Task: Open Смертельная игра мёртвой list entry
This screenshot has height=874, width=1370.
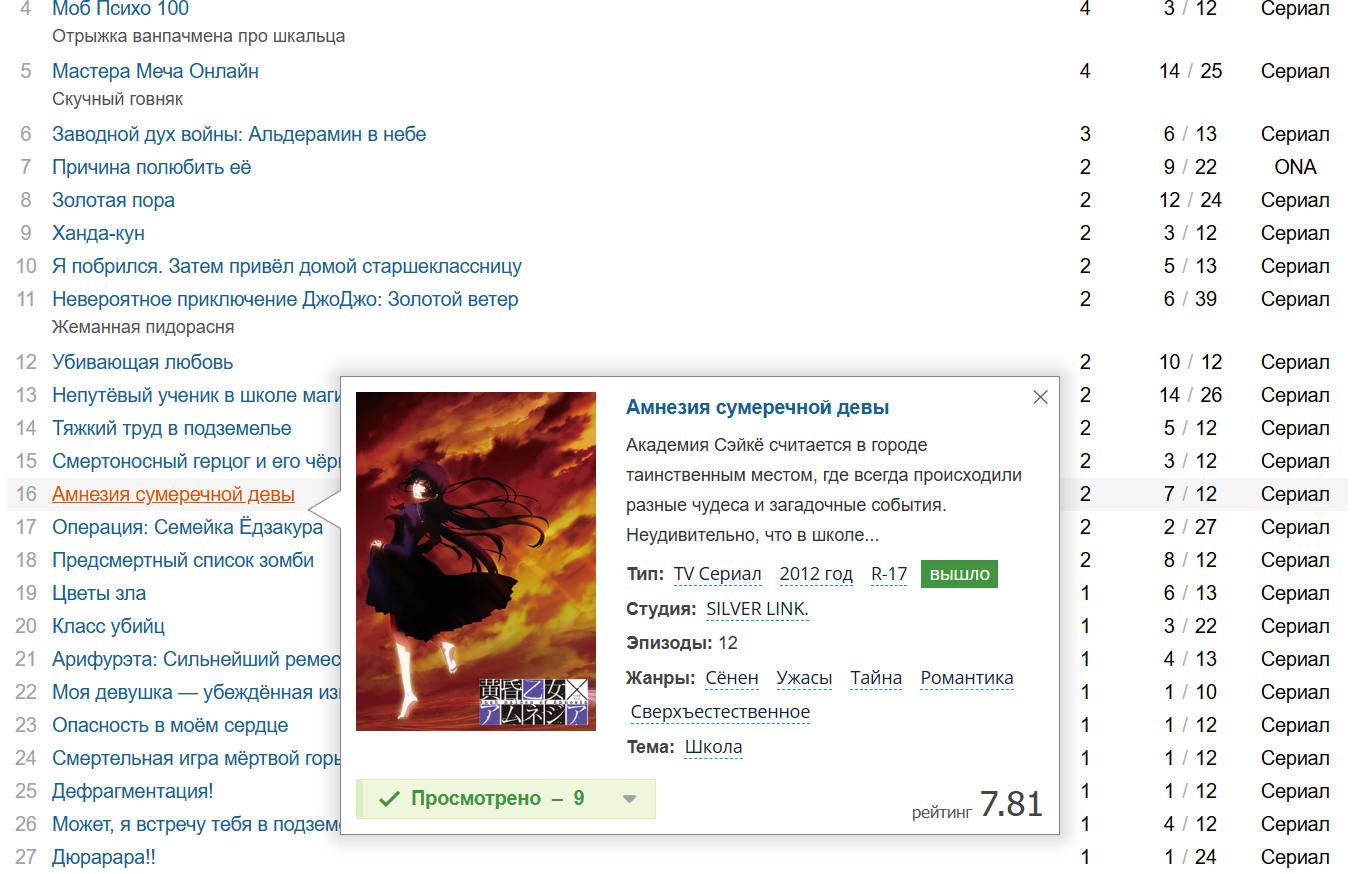Action: click(196, 758)
